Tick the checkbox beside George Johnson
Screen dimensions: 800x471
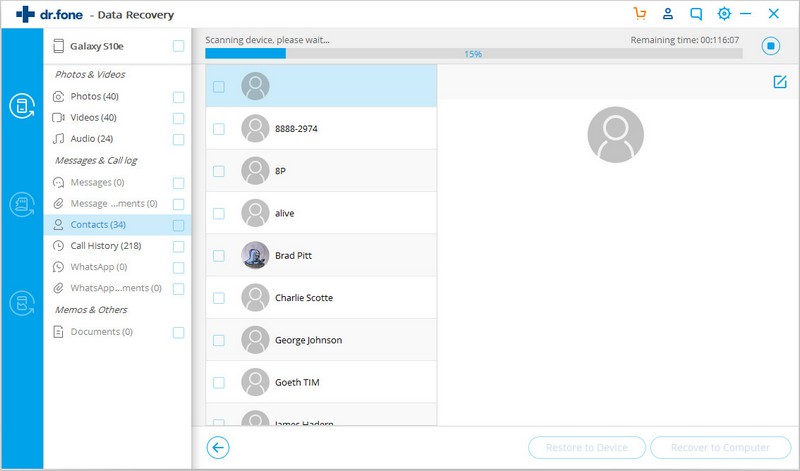pos(219,340)
